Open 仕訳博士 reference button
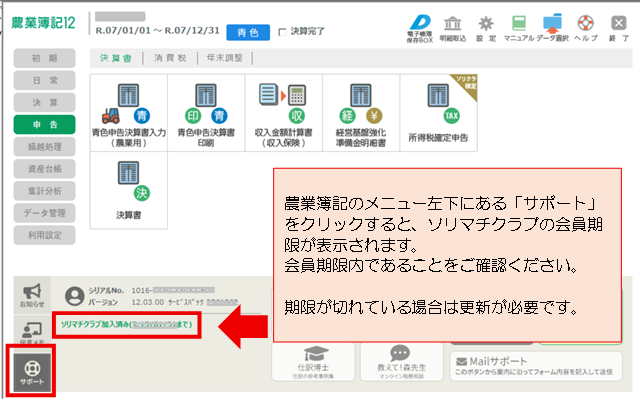Viewport: 643px width, 410px height. 313,362
